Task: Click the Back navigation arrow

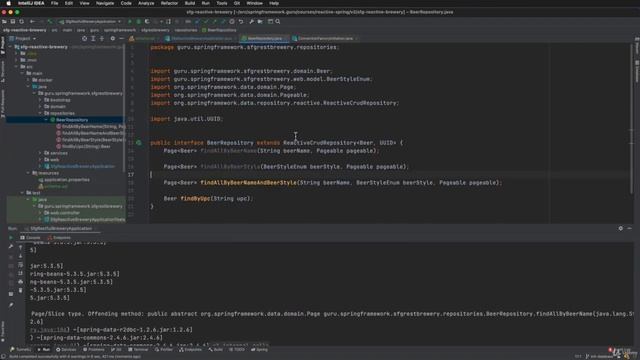Action: pyautogui.click(x=32, y=21)
